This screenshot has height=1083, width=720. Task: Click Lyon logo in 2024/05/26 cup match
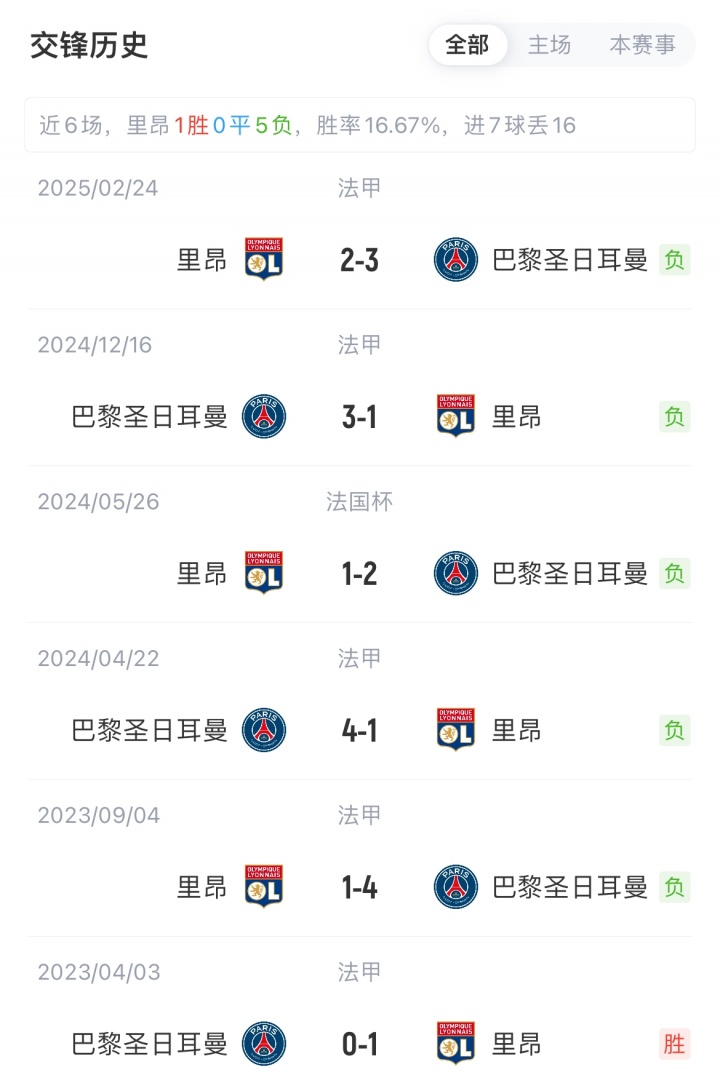pos(264,573)
